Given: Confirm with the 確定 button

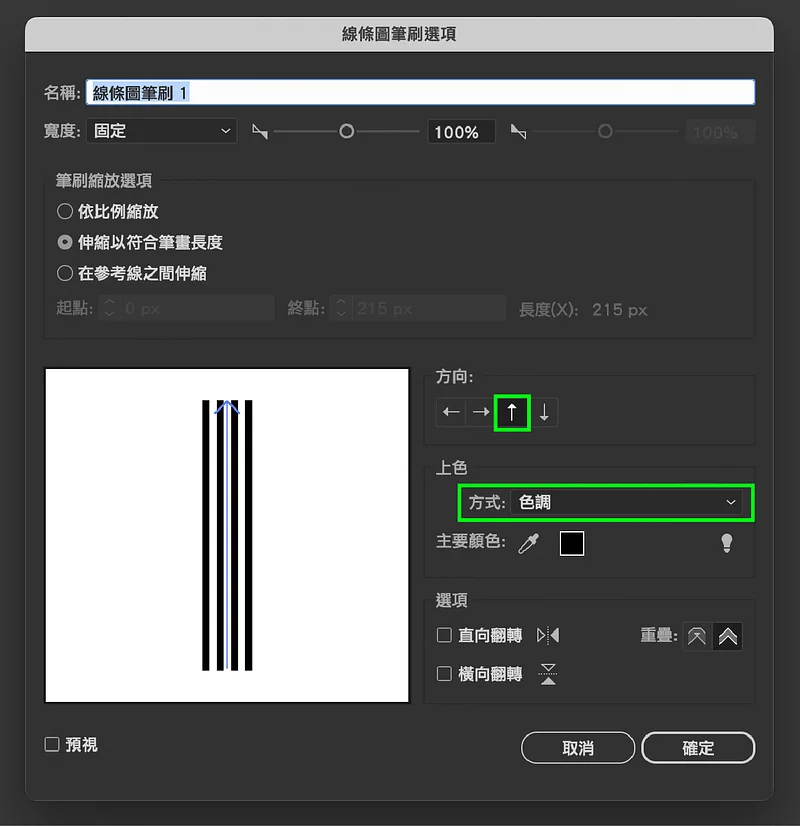Looking at the screenshot, I should (x=698, y=748).
